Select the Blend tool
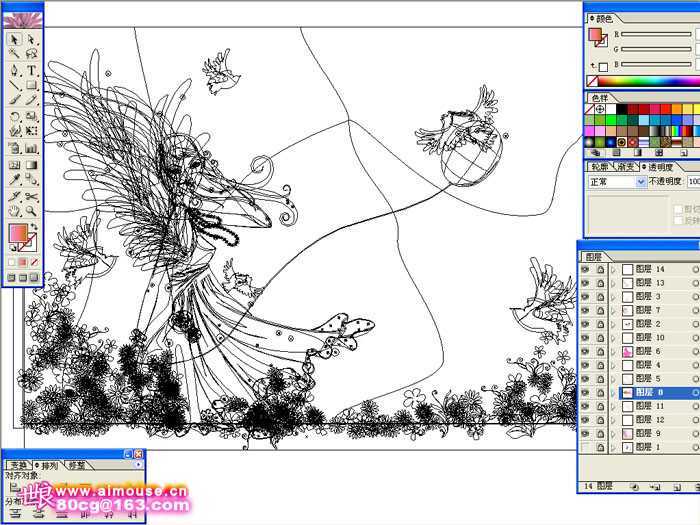The height and width of the screenshot is (525, 700). tap(31, 179)
